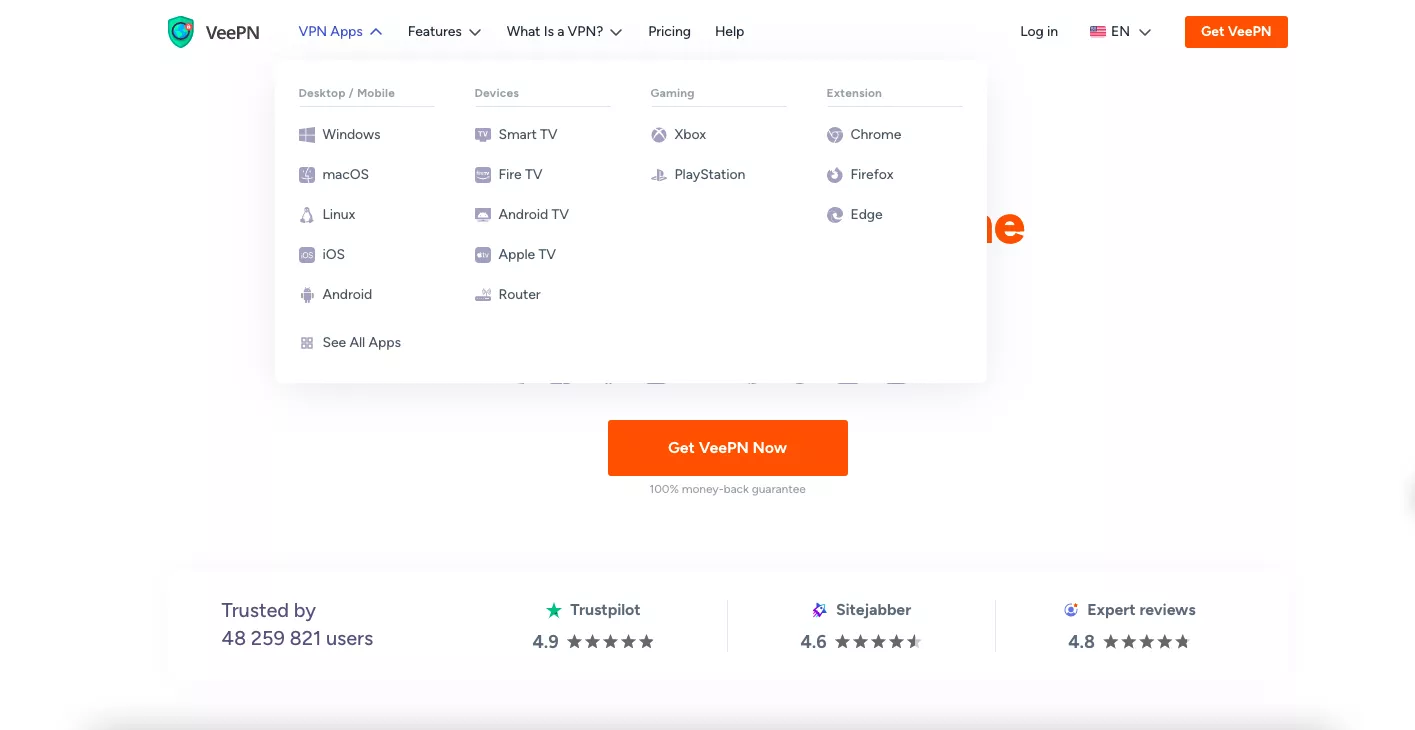Image resolution: width=1415 pixels, height=730 pixels.
Task: Choose Apple TV under Devices
Action: [527, 255]
